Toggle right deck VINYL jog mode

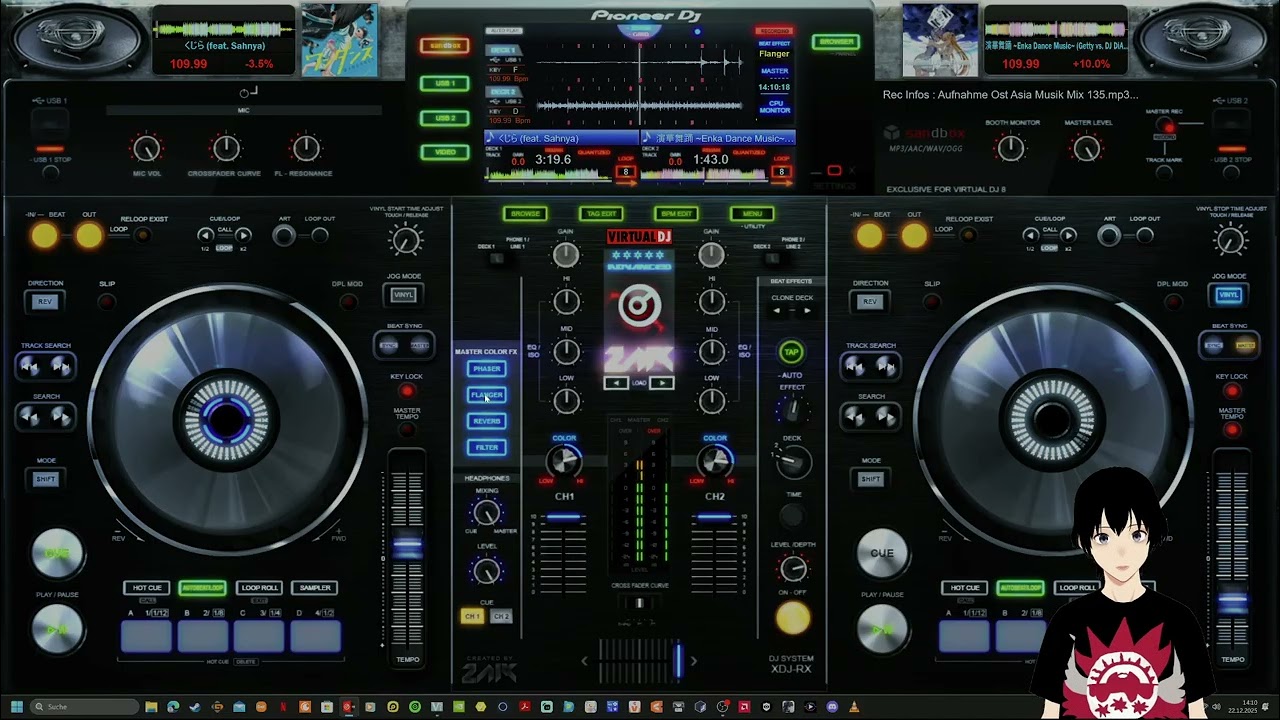[x=1228, y=294]
